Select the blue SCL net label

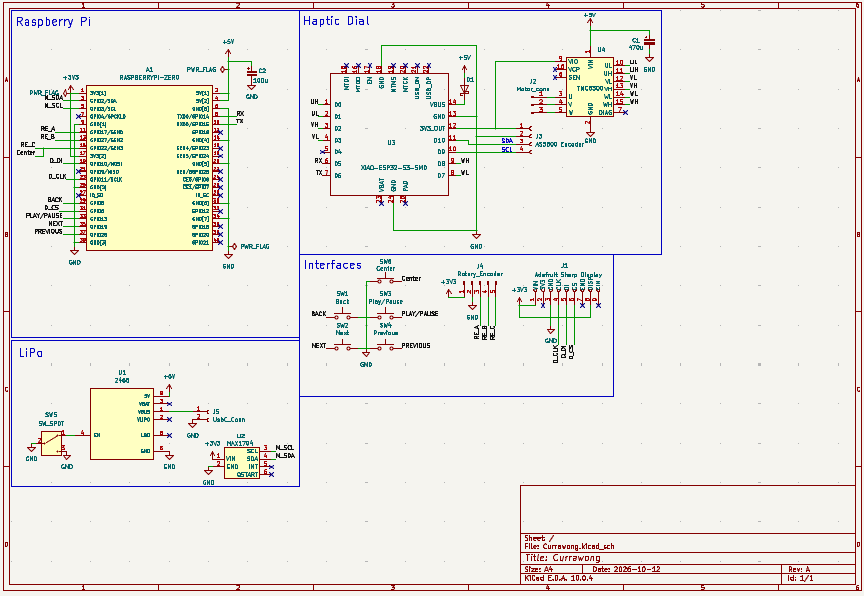[507, 149]
